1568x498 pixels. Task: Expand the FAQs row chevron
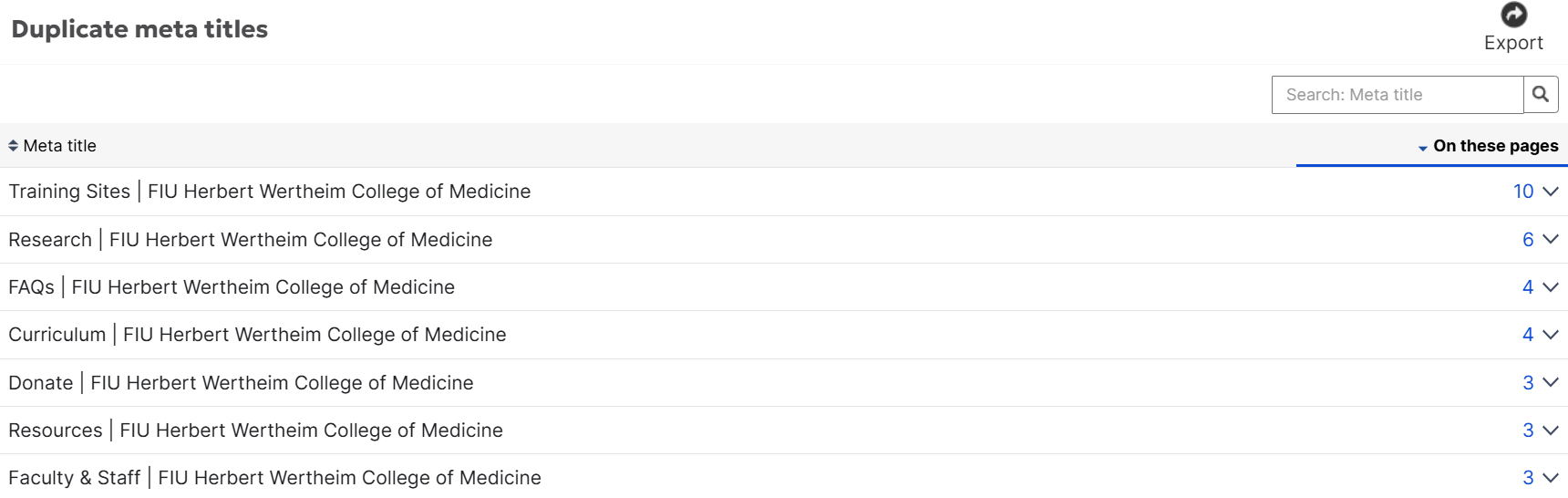(1551, 287)
